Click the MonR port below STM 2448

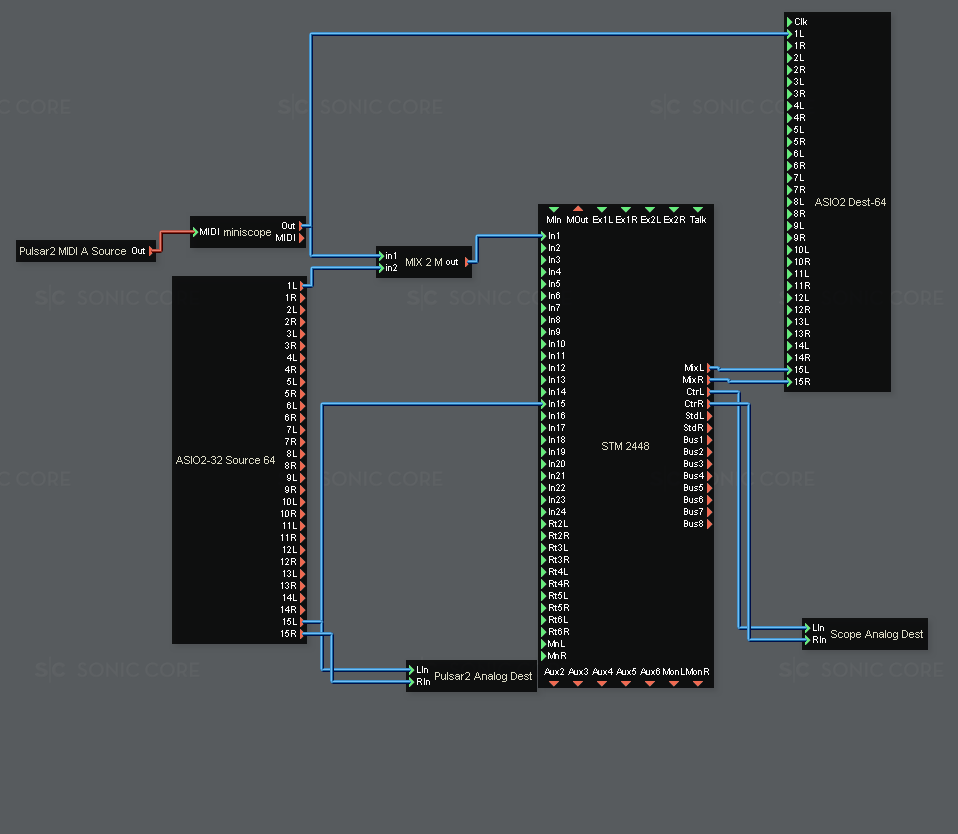[698, 684]
